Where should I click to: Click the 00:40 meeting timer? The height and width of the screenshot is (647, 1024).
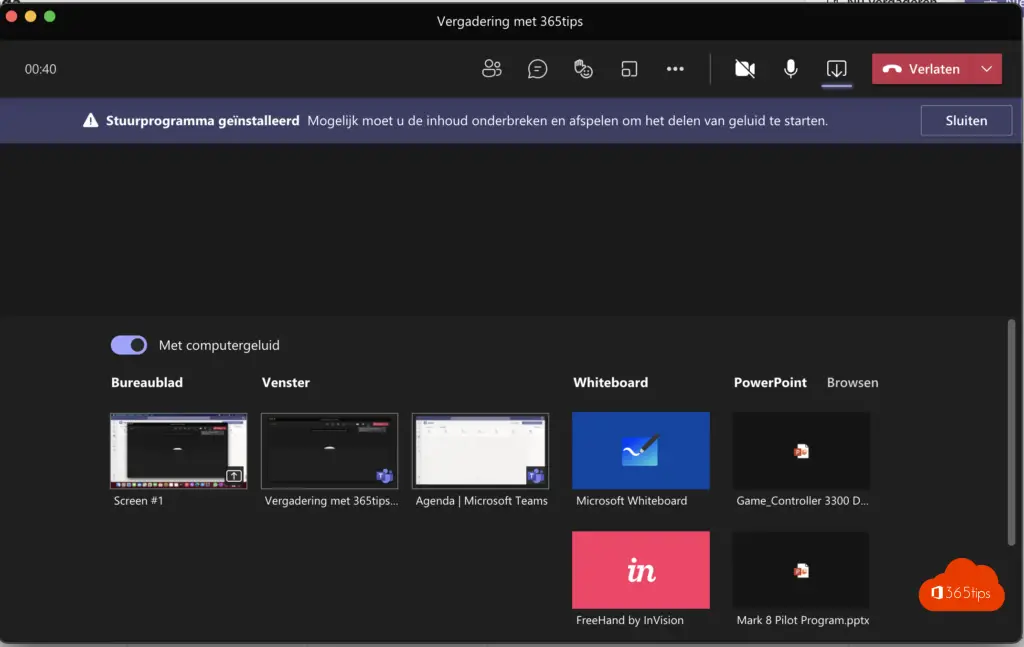(40, 69)
